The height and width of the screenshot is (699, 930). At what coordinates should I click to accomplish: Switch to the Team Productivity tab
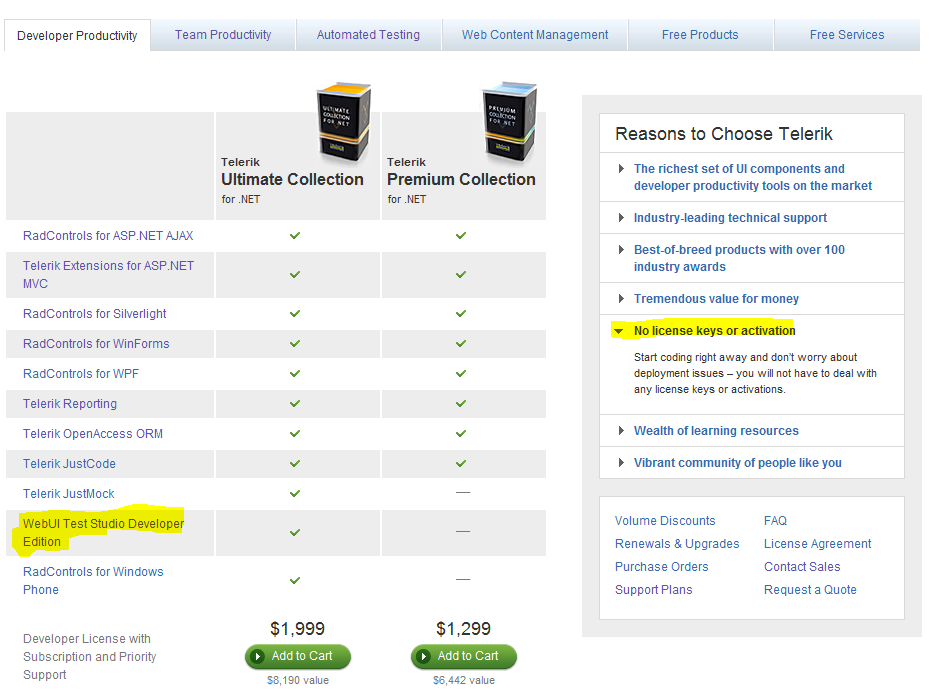(x=223, y=35)
